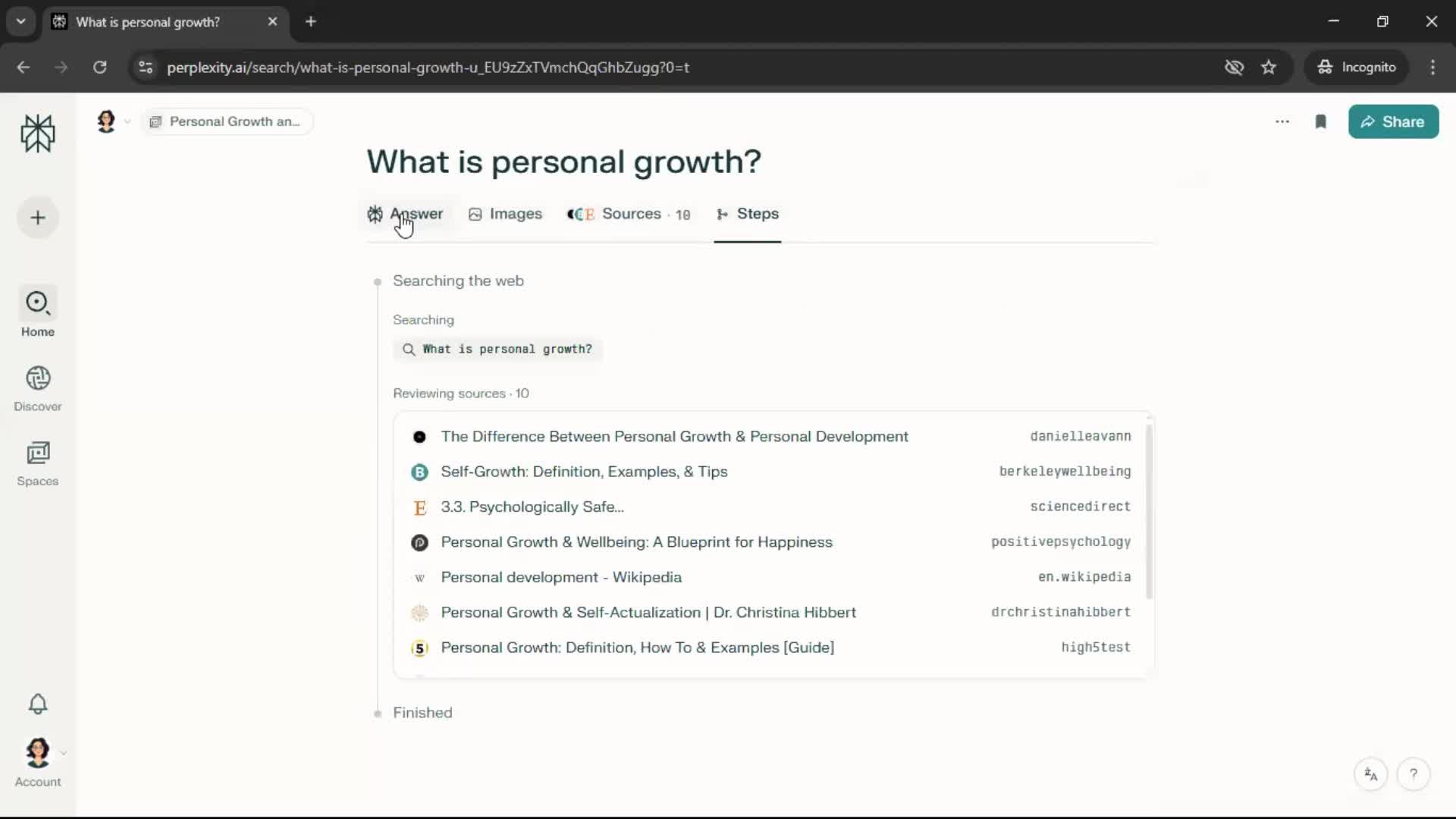1456x819 pixels.
Task: Open the Sources tab
Action: click(629, 215)
